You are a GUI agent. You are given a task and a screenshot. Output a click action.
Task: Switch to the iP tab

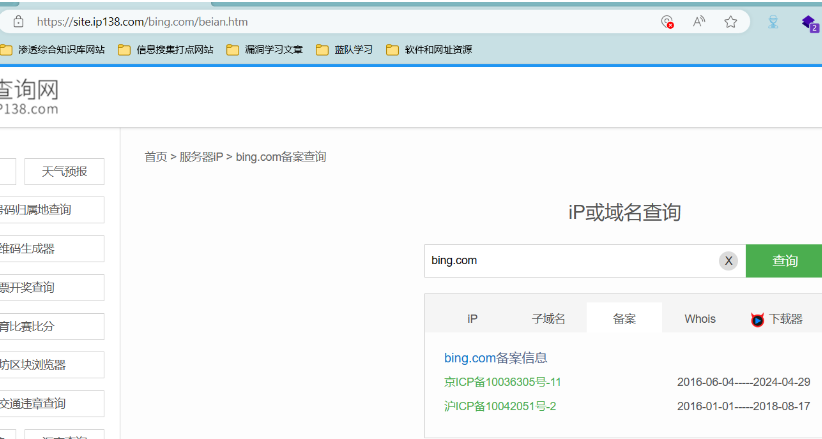pyautogui.click(x=472, y=319)
